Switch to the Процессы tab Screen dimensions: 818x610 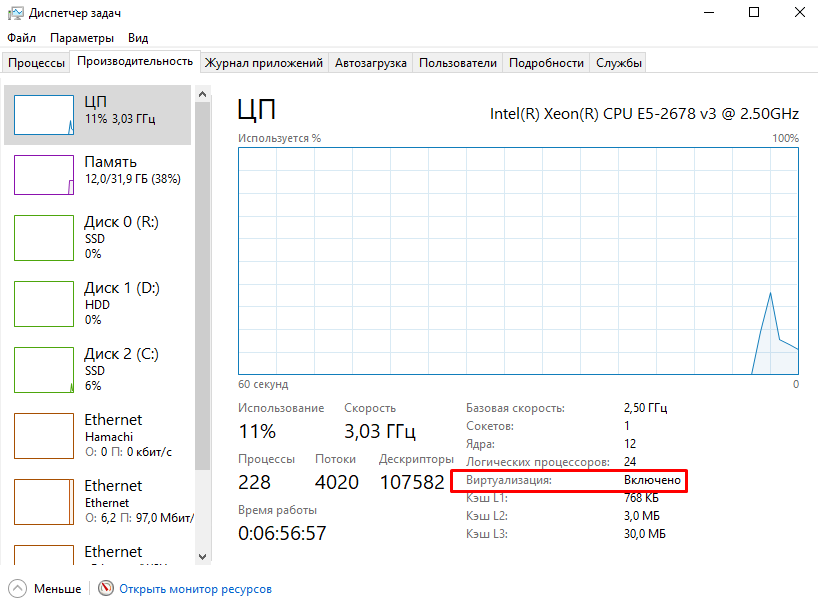[x=37, y=63]
